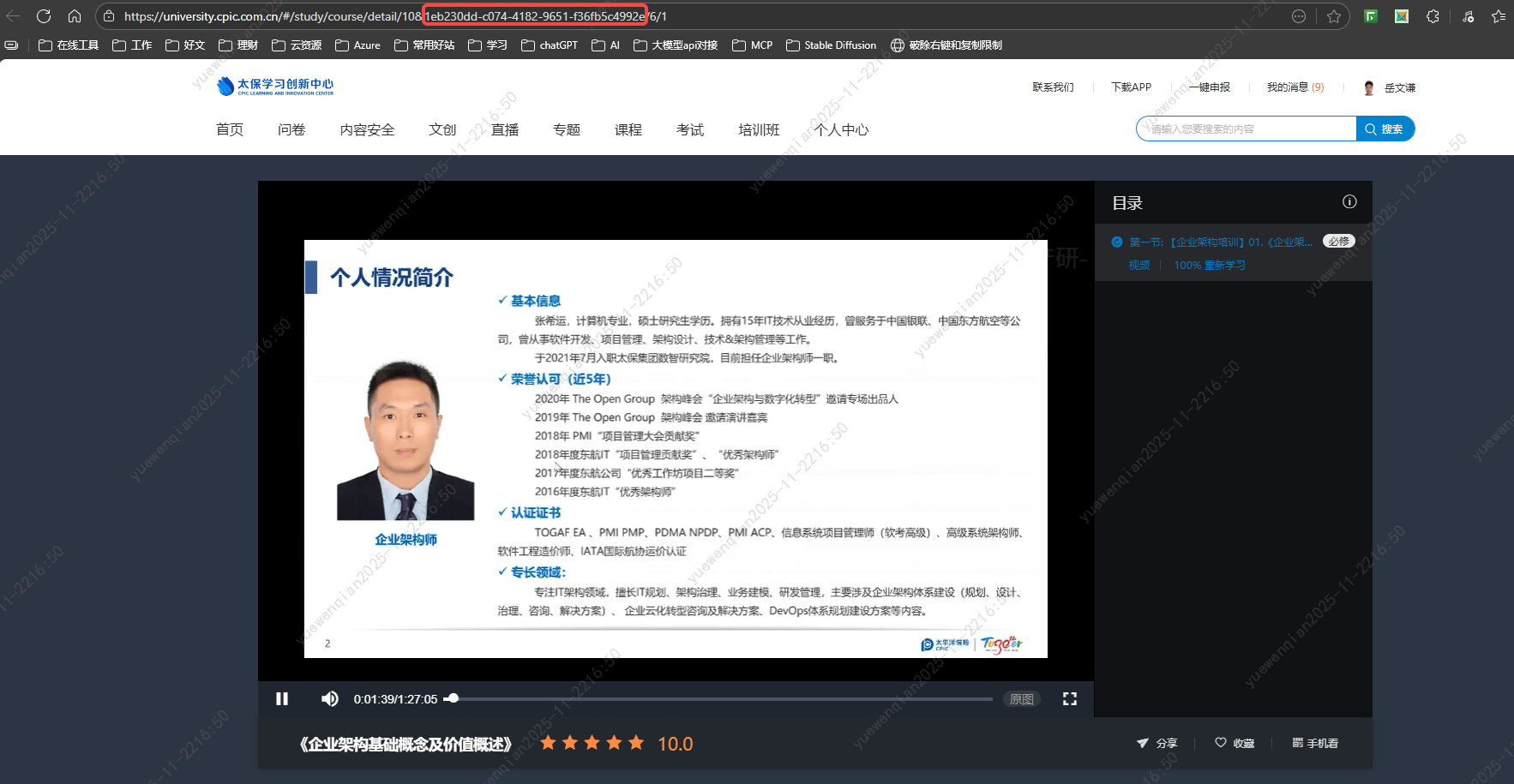The height and width of the screenshot is (784, 1514).
Task: Mute the video with the speaker icon
Action: [329, 698]
